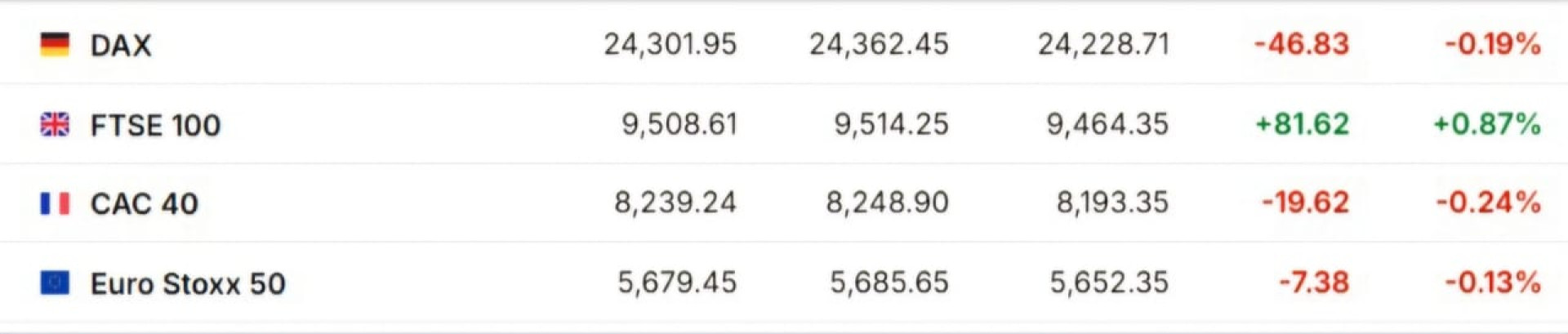This screenshot has height=334, width=1568.
Task: Click CAC 40 percent change -0.24%
Action: pos(1488,203)
